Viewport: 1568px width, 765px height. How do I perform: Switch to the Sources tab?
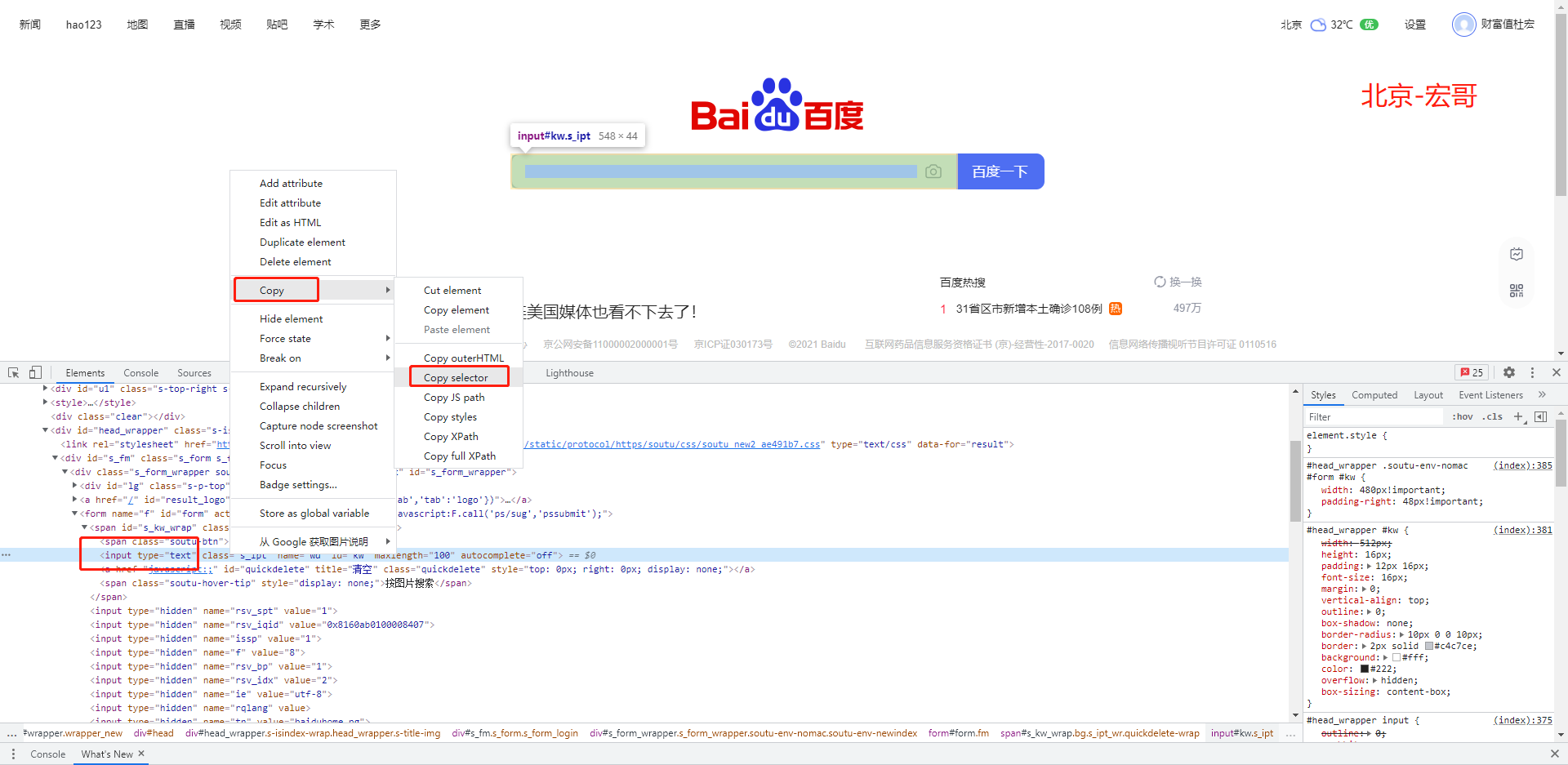pos(194,372)
